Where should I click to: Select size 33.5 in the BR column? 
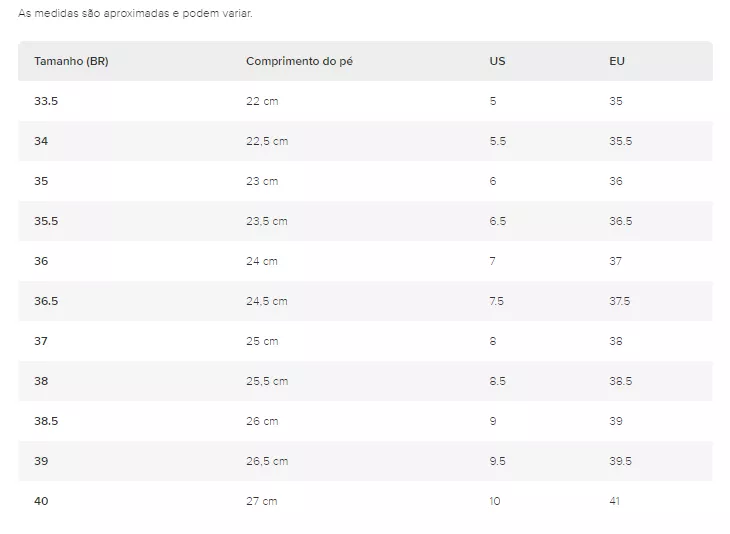coord(46,101)
